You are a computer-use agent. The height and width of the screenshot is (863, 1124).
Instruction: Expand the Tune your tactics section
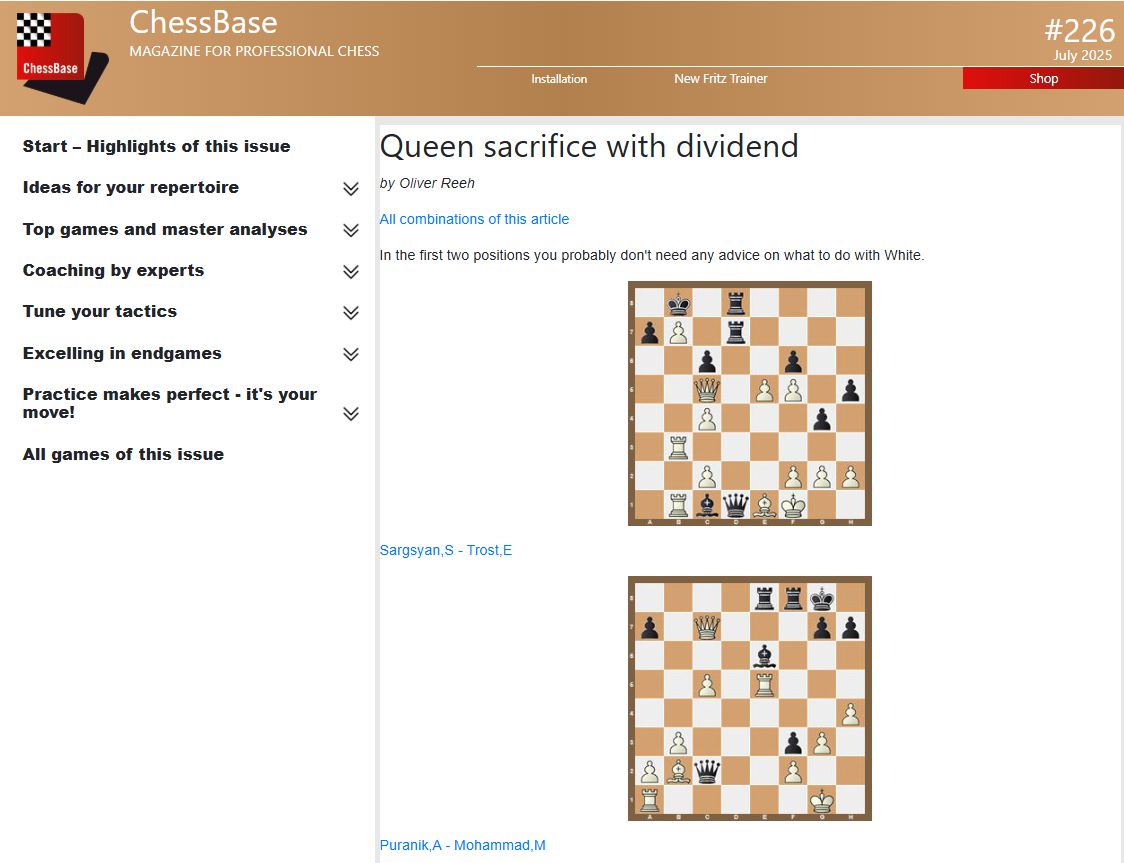pos(350,312)
